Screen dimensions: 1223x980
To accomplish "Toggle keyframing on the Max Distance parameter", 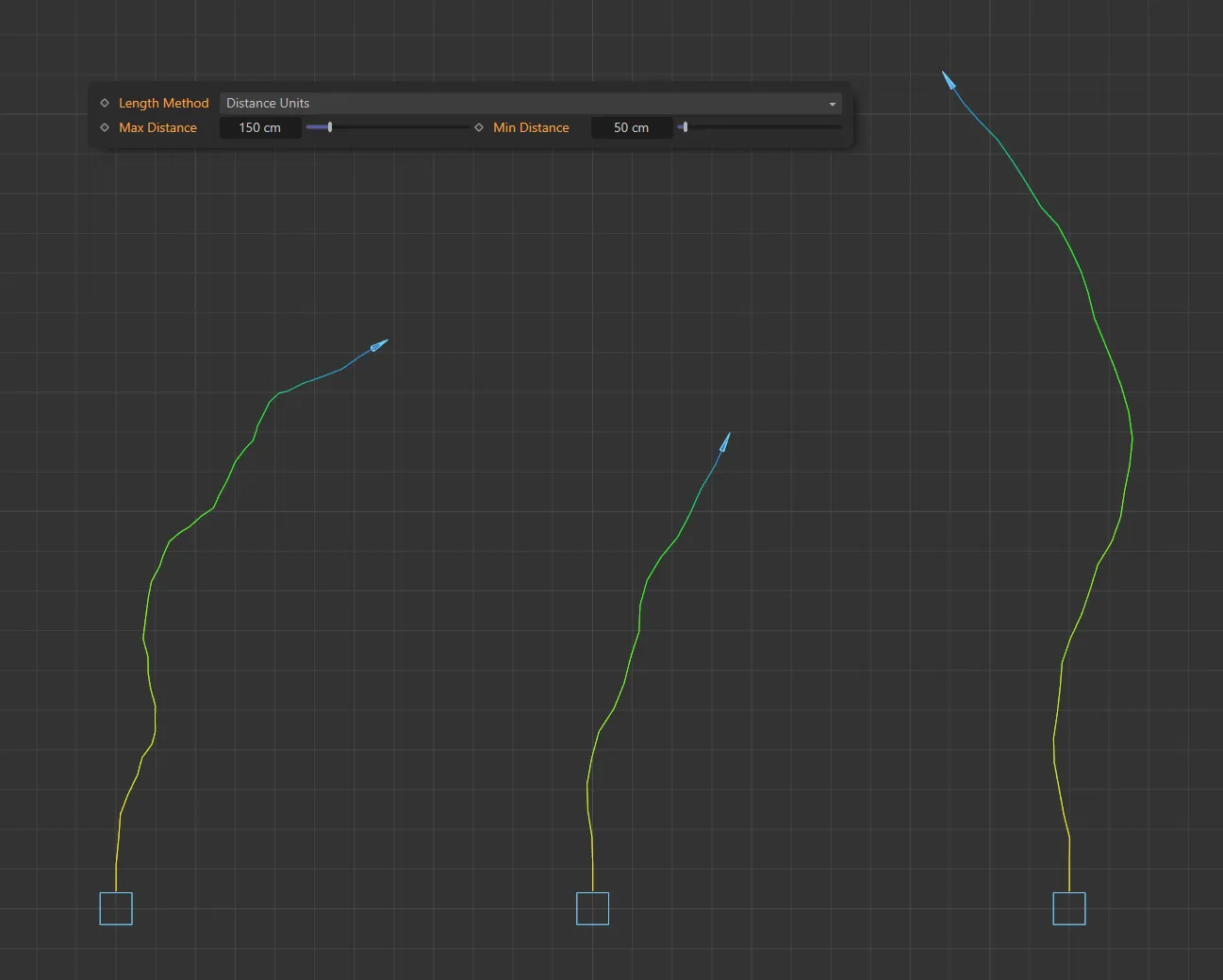I will click(x=104, y=127).
